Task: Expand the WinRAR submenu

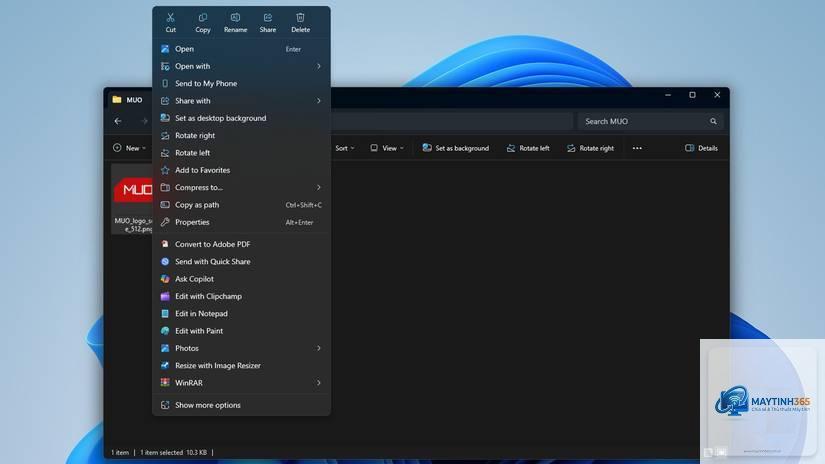Action: 242,383
